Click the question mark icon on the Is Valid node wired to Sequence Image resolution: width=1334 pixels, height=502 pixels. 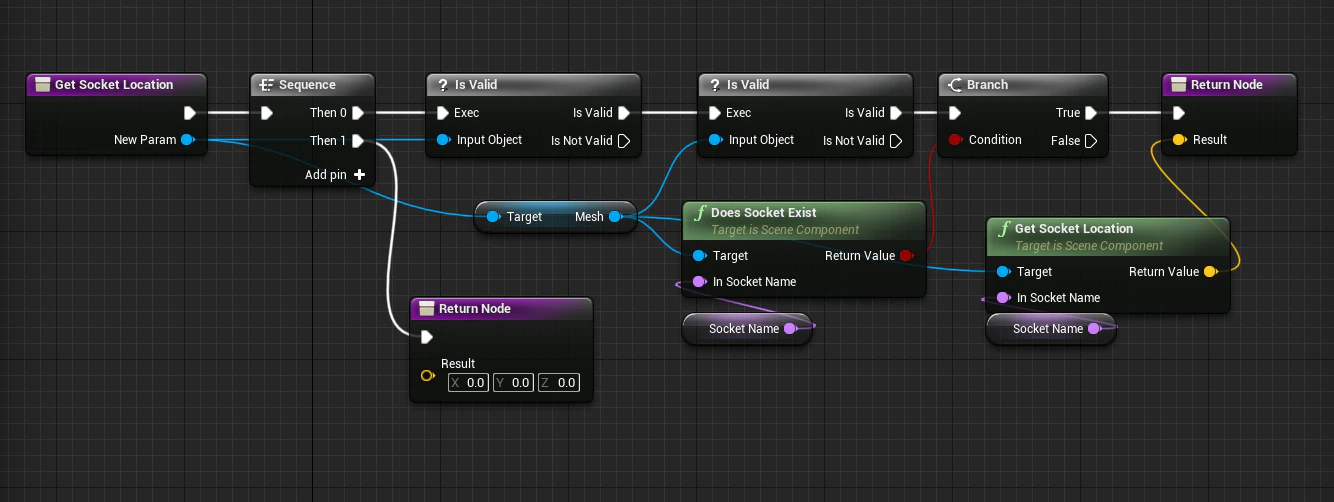(443, 85)
